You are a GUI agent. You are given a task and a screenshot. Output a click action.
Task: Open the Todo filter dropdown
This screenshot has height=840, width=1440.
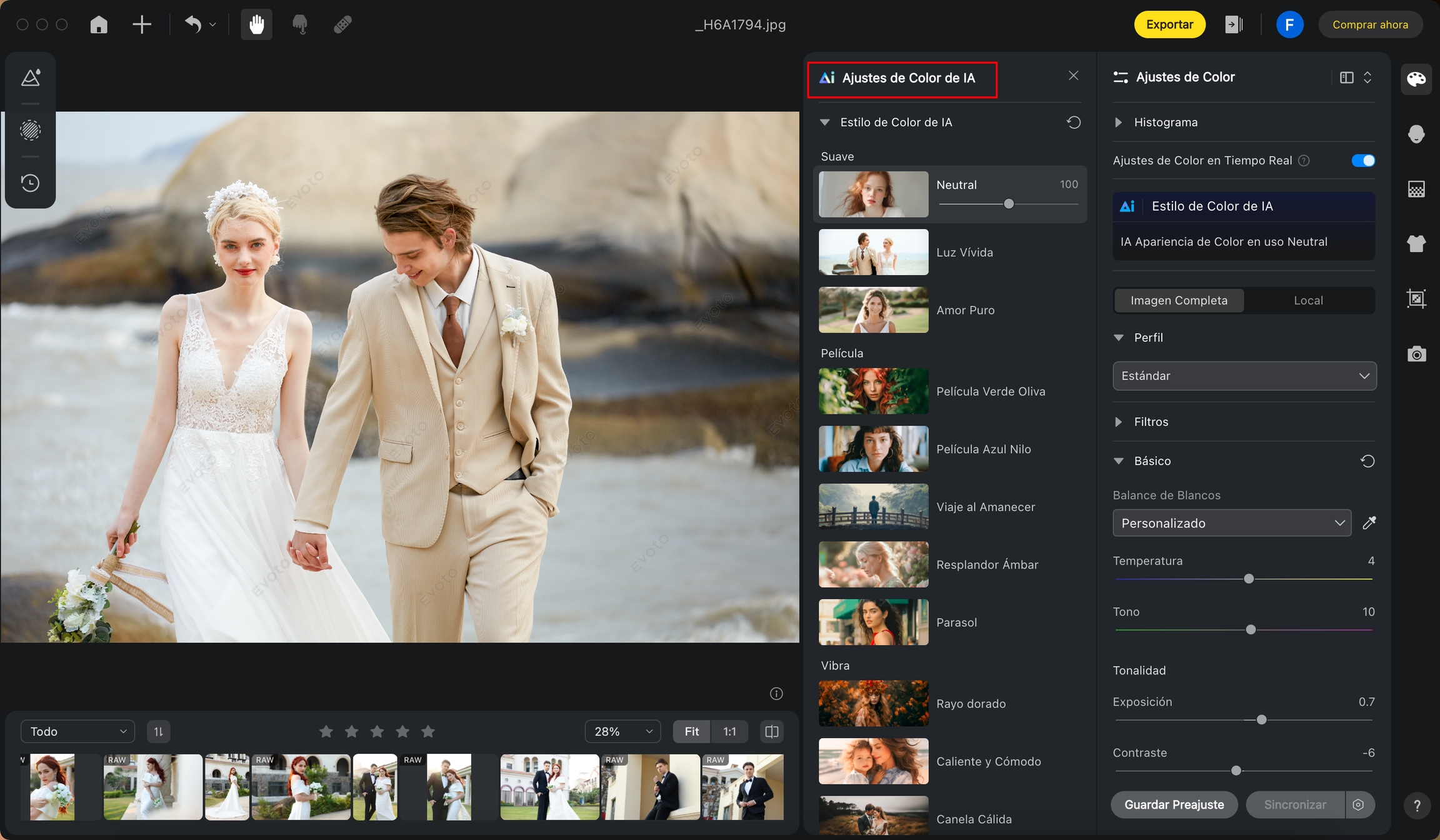click(x=77, y=731)
